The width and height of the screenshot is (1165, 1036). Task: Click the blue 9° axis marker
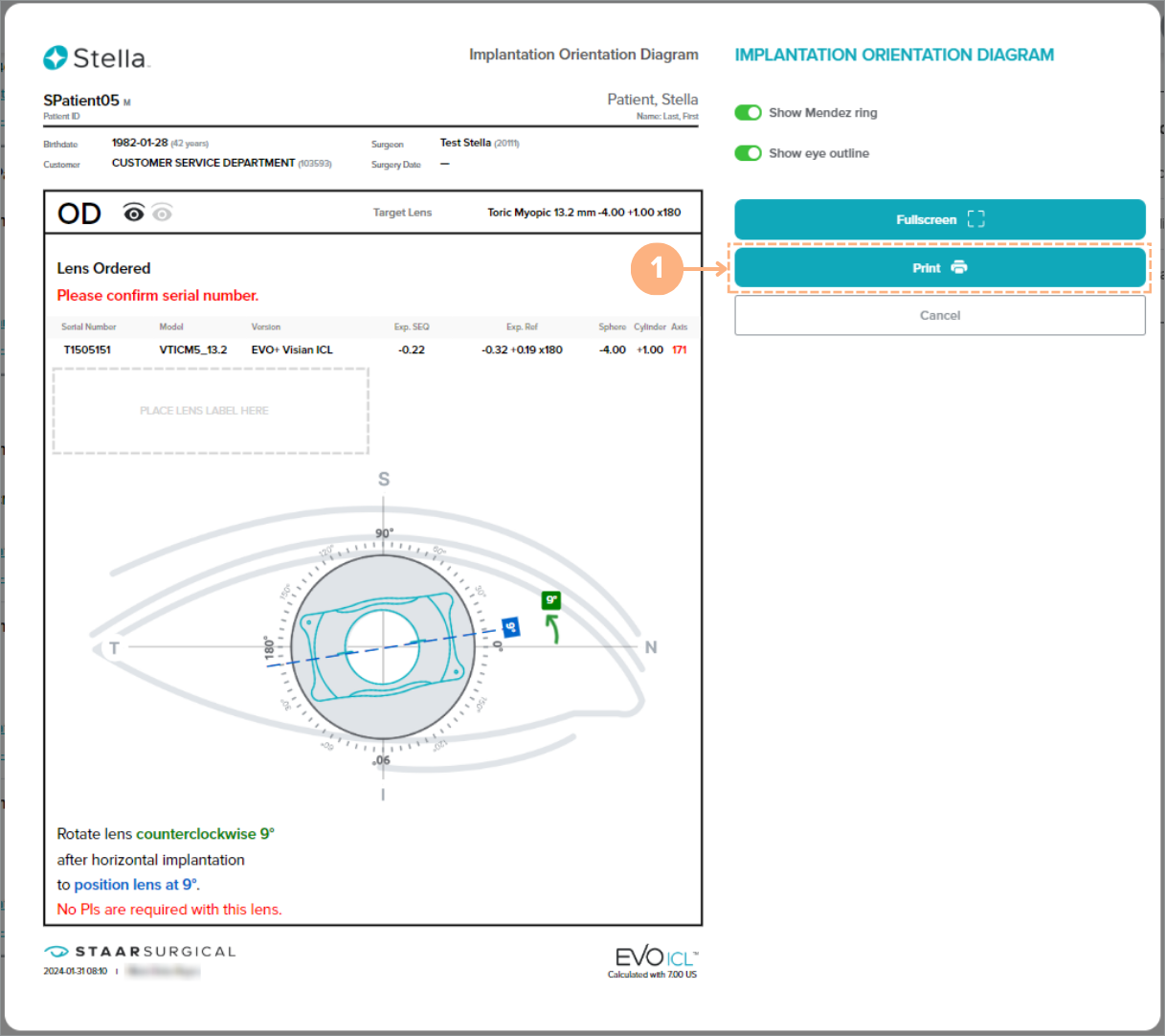coord(510,628)
